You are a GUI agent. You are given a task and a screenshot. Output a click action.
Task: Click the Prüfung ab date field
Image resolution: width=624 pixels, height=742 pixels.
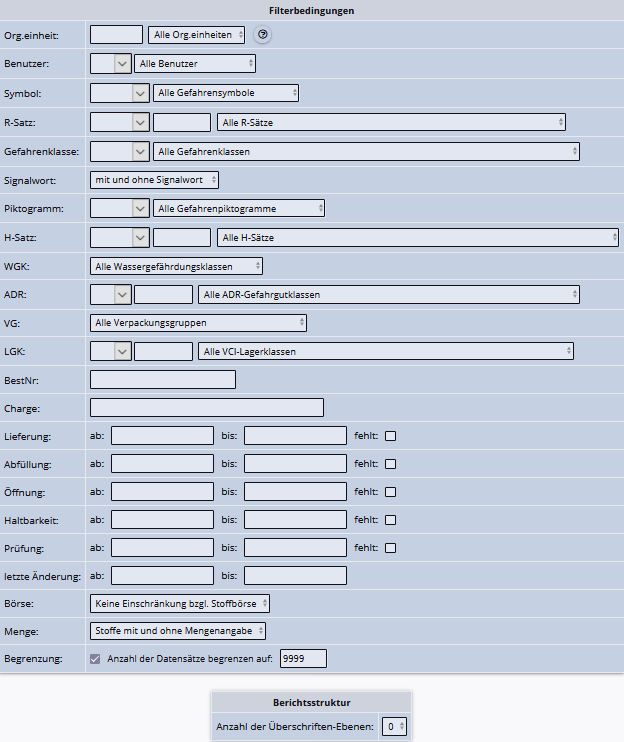pos(162,548)
